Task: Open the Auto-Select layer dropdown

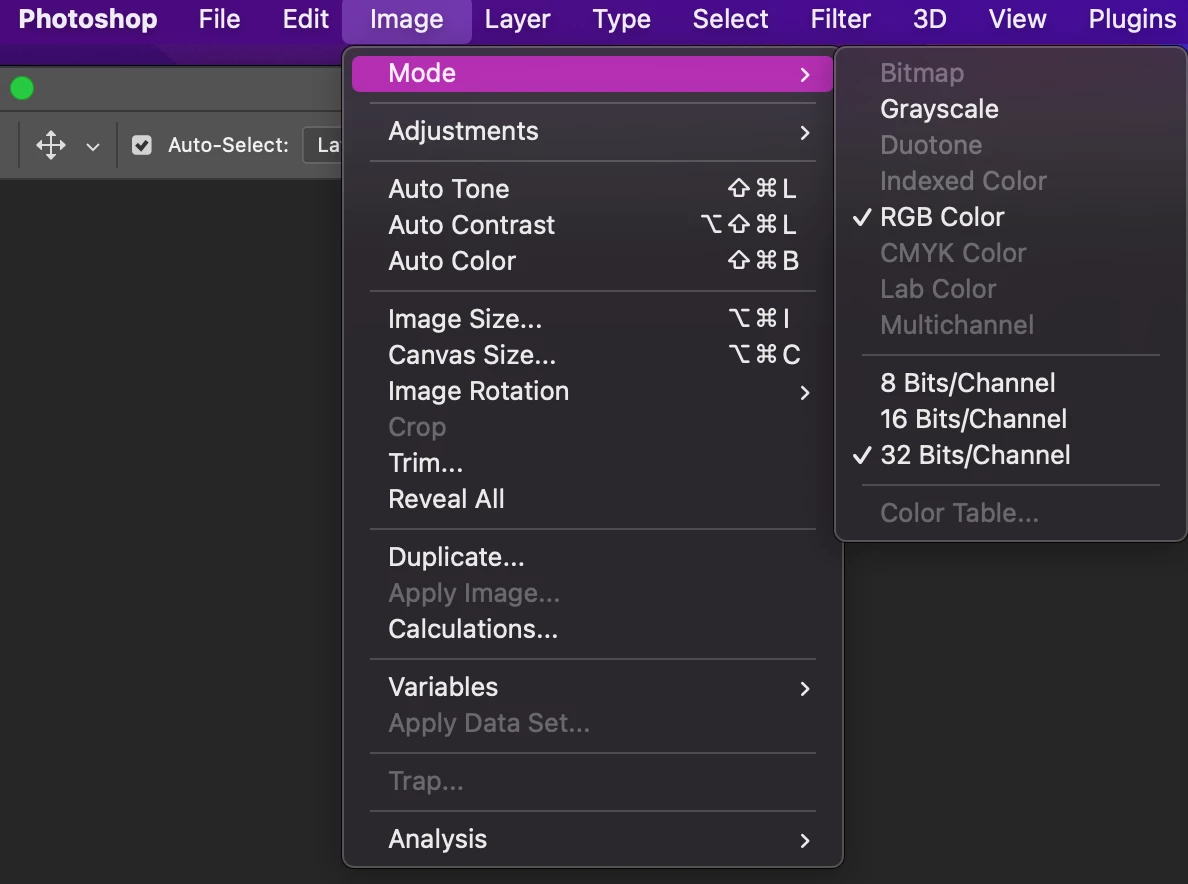Action: pos(324,145)
